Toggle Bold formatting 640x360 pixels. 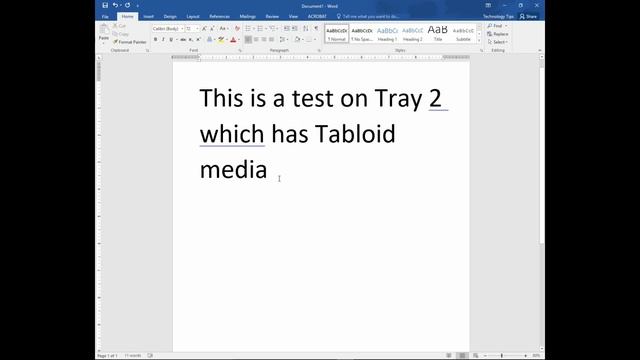tap(156, 40)
